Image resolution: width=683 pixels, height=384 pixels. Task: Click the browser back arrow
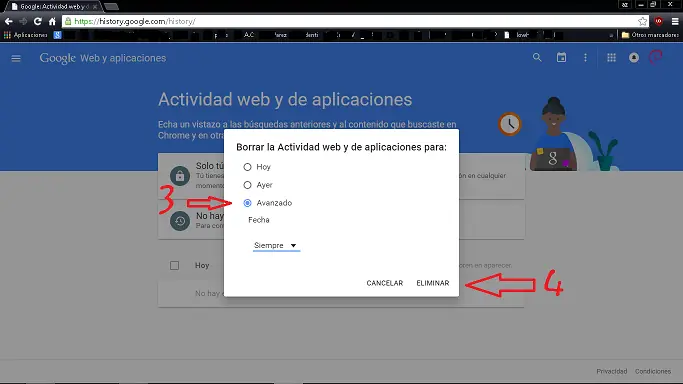pyautogui.click(x=8, y=21)
